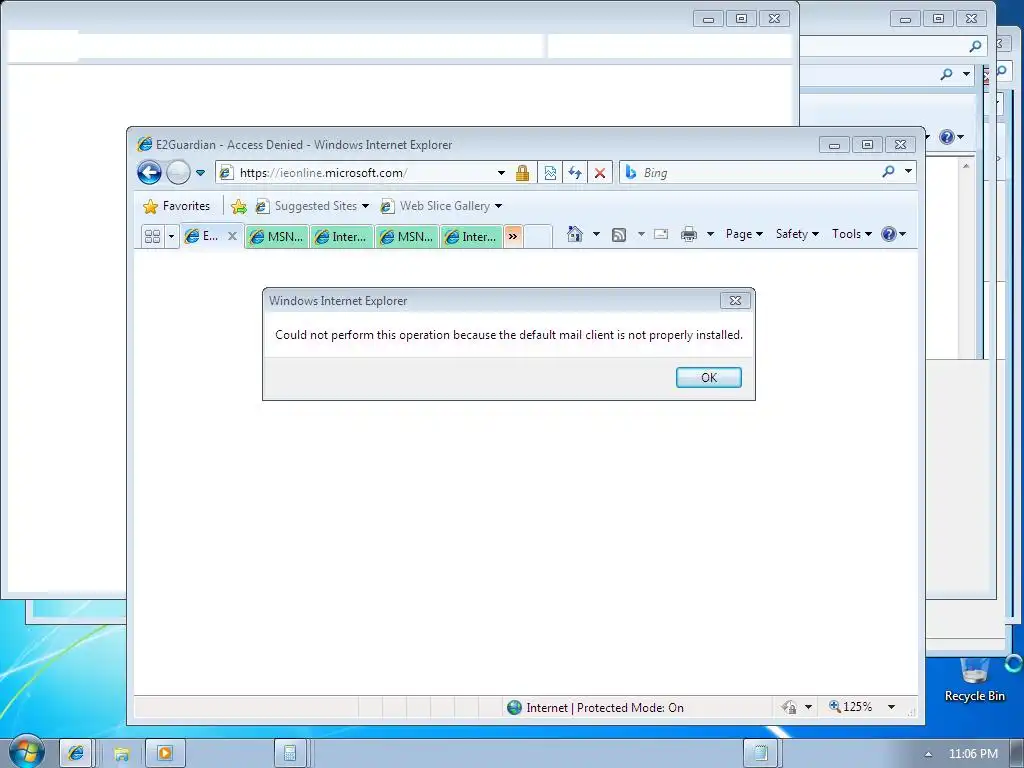Screen dimensions: 1024x768
Task: Open Windows Explorer folder taskbar icon
Action: [121, 754]
